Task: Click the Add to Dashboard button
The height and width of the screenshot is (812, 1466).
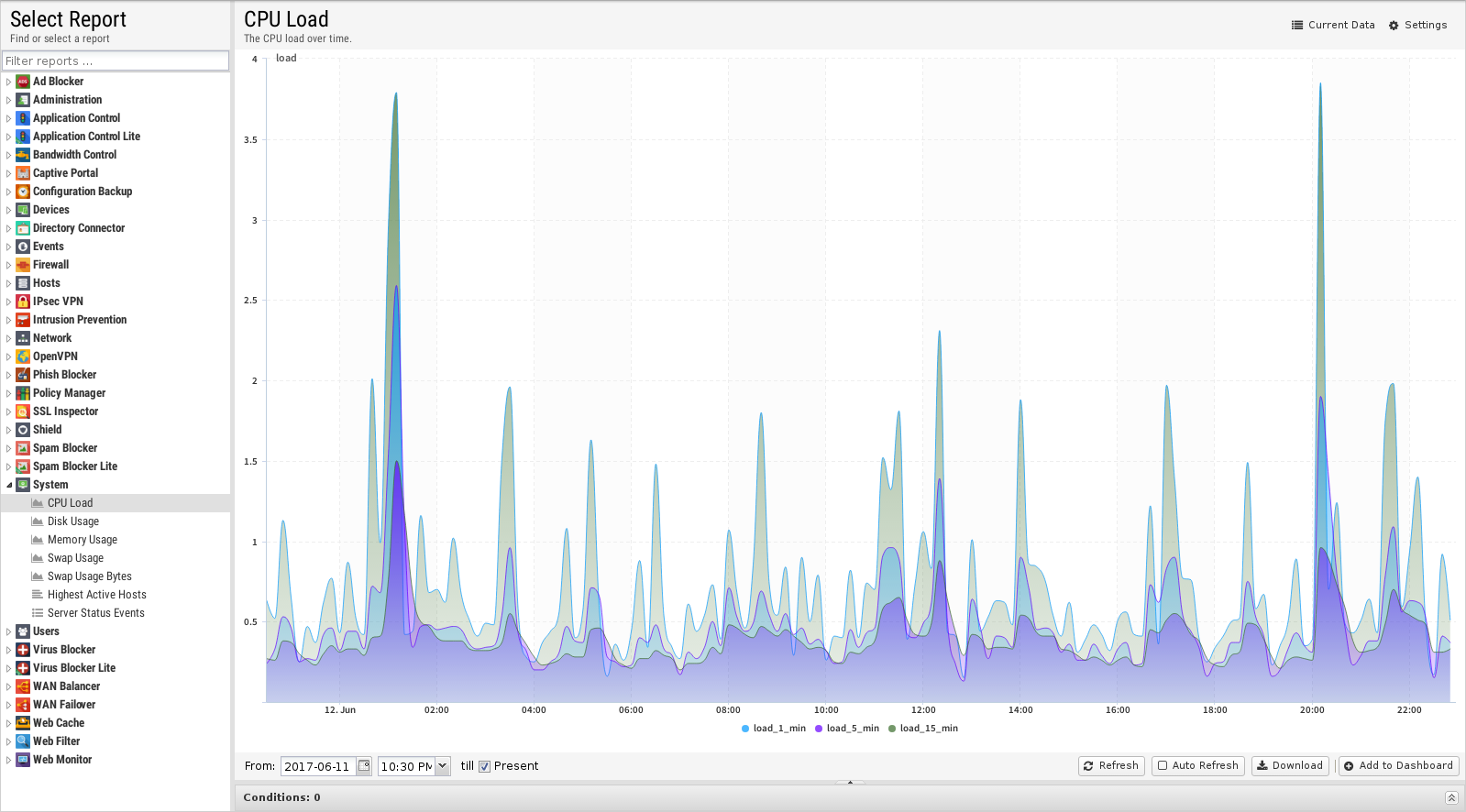Action: tap(1397, 765)
